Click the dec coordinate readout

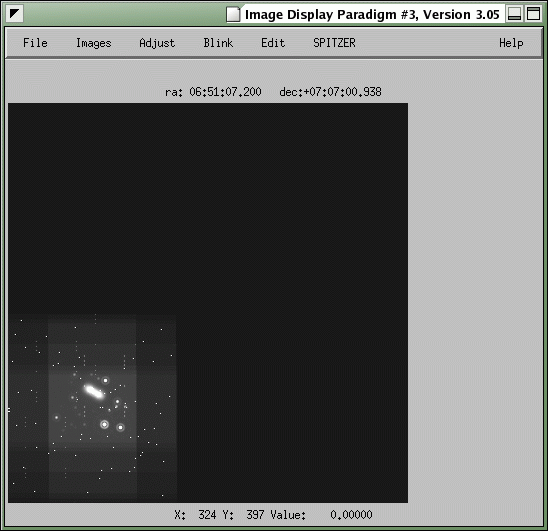330,92
